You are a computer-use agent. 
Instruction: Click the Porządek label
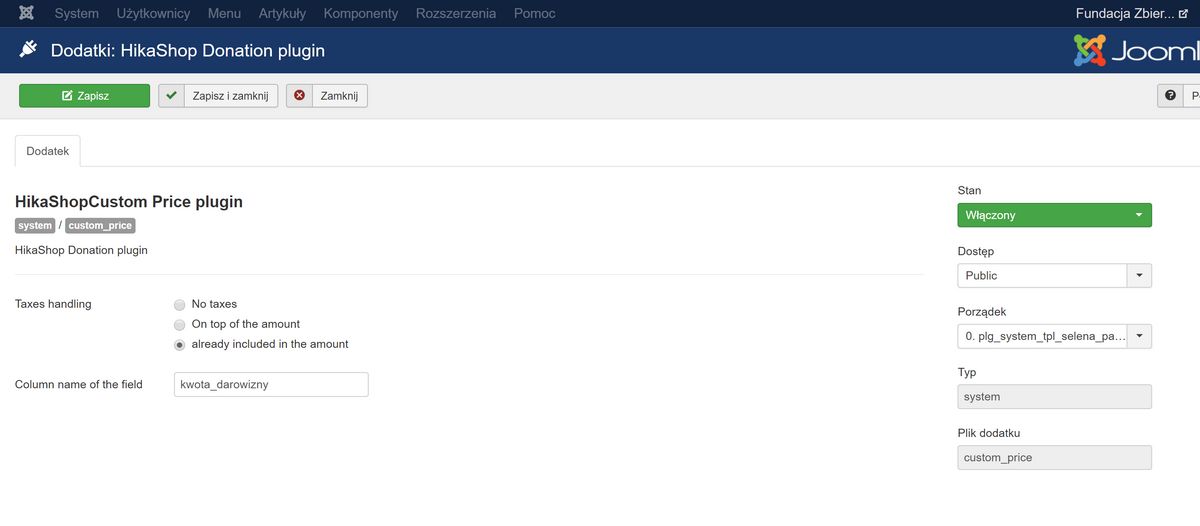click(981, 312)
